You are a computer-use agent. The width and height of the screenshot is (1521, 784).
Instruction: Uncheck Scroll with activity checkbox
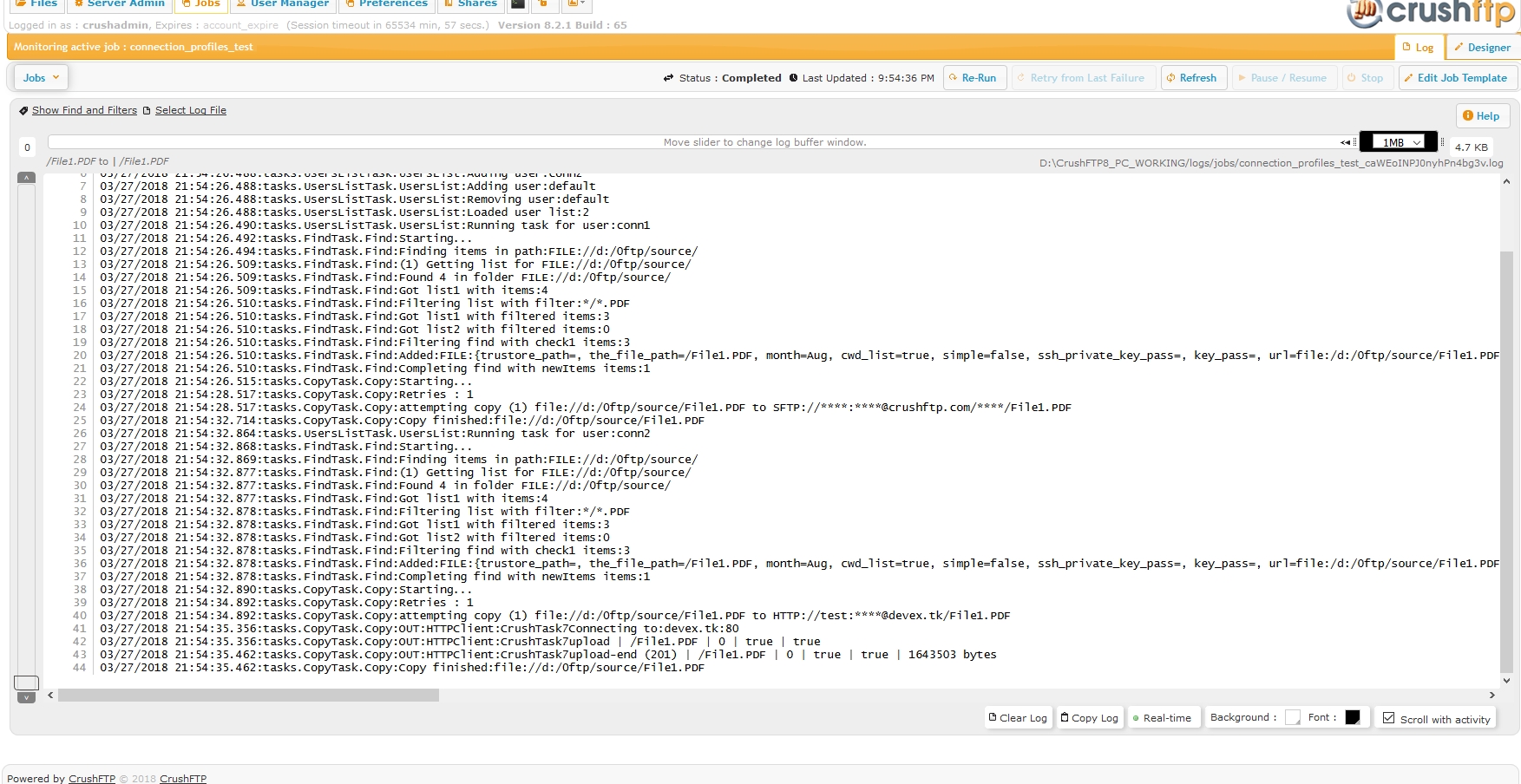click(1388, 718)
